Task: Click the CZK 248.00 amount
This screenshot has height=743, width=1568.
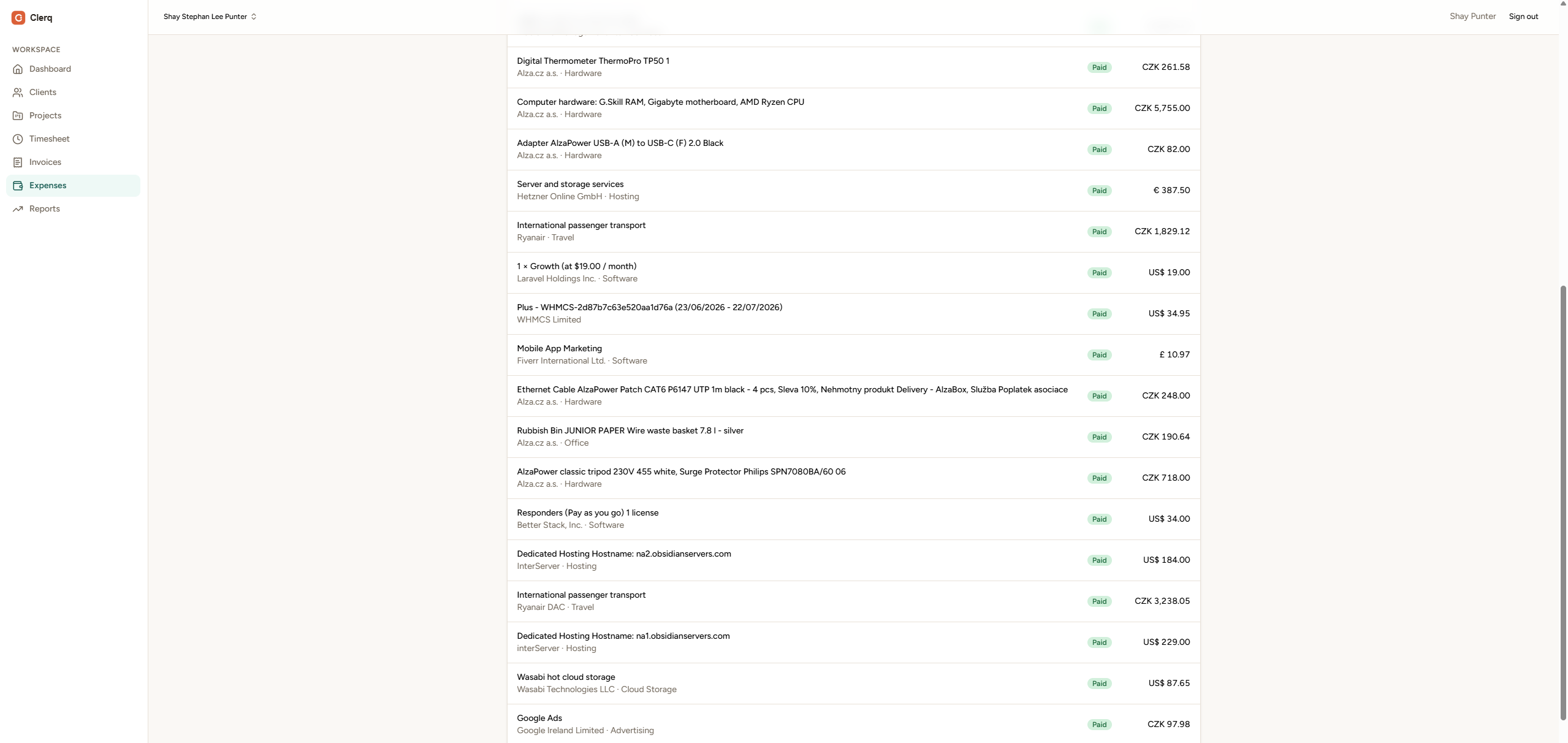Action: (1166, 396)
